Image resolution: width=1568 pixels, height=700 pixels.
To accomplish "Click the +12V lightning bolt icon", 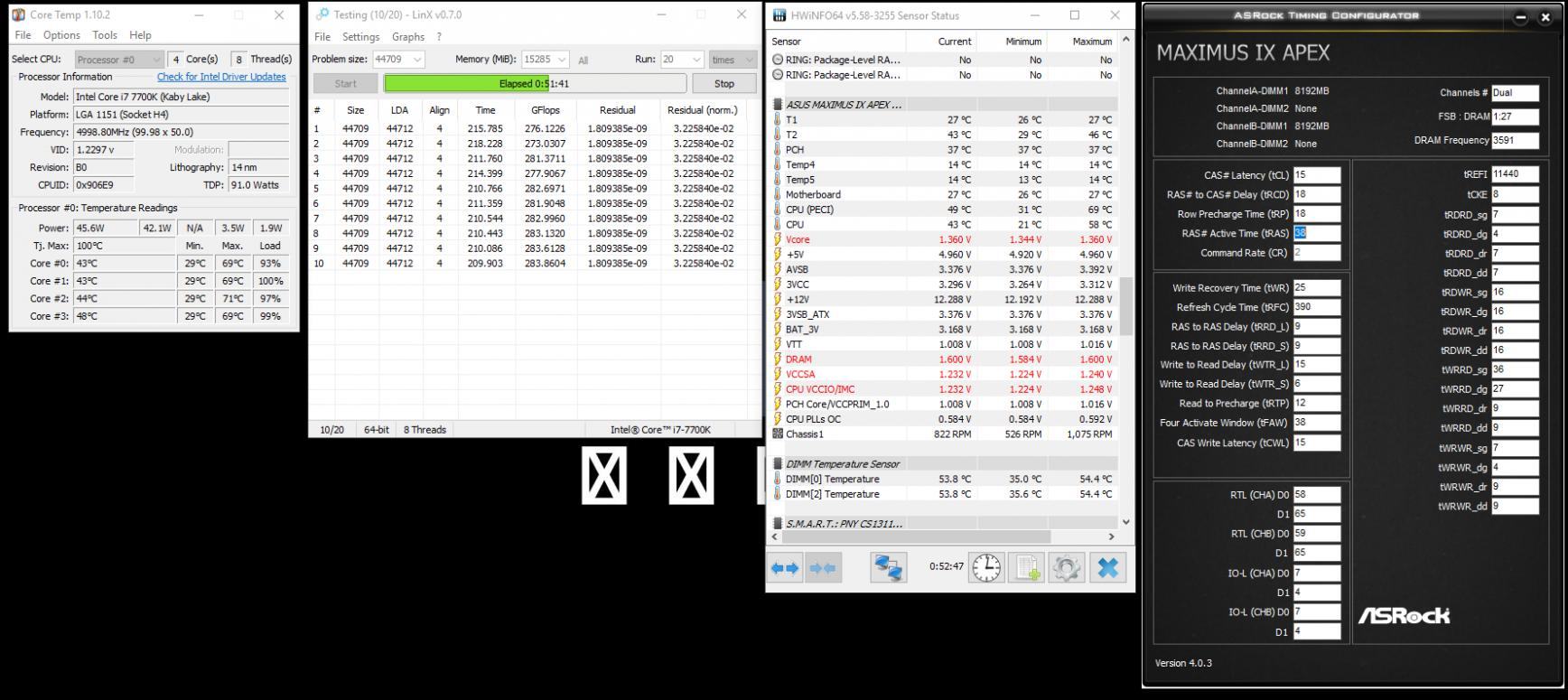I will [x=778, y=299].
